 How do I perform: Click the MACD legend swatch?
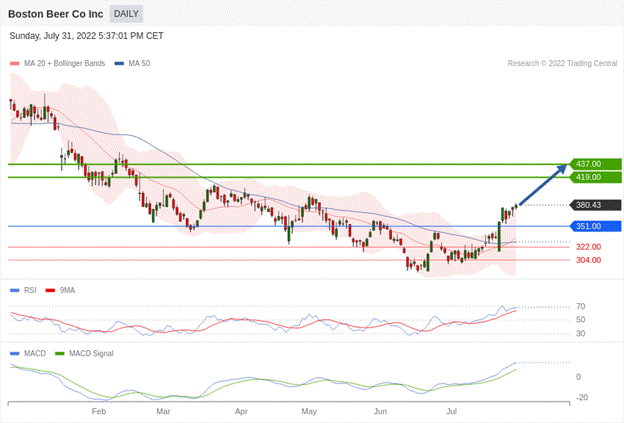15,353
